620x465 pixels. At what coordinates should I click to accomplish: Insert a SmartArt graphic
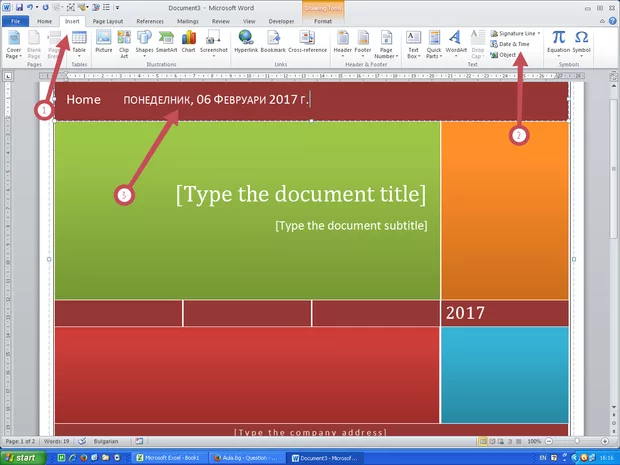click(x=166, y=42)
